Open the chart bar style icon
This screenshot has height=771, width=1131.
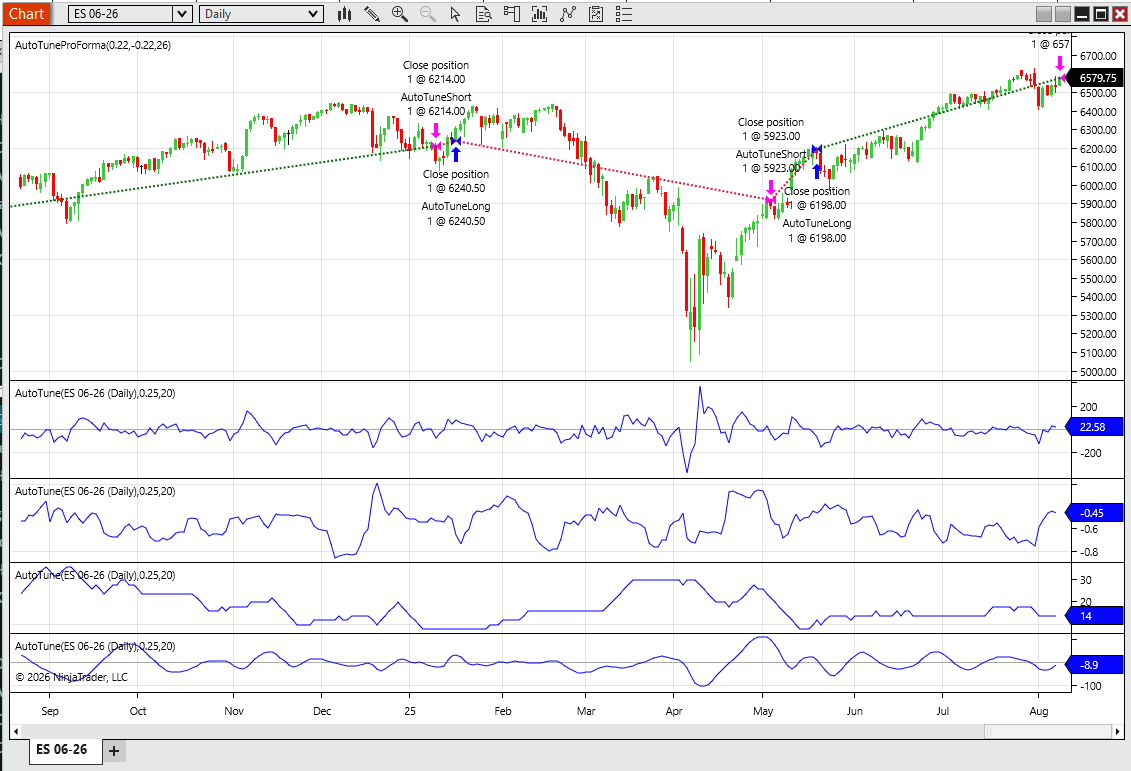[345, 14]
